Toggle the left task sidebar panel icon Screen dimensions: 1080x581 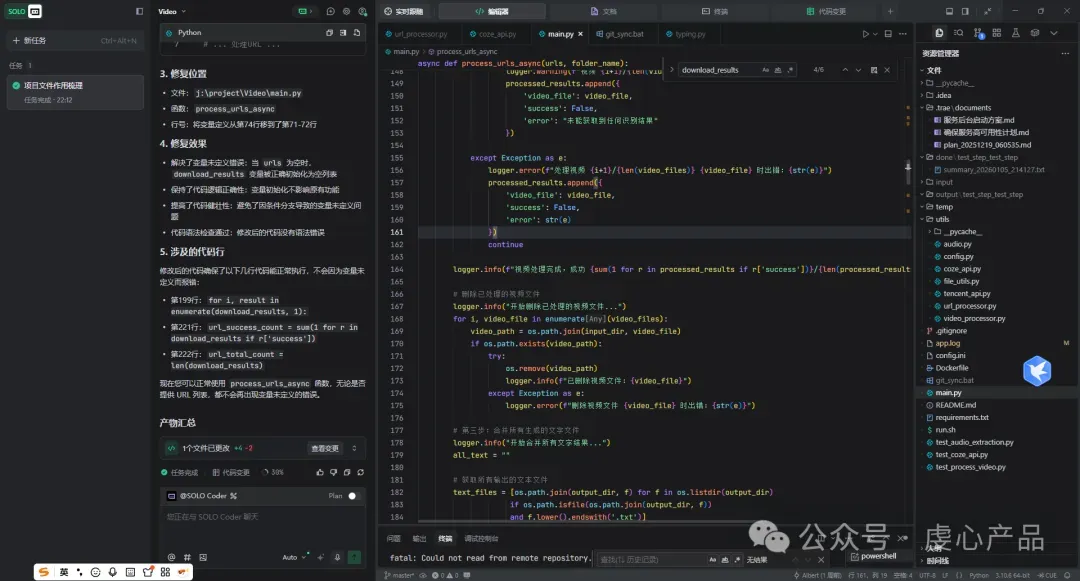point(139,11)
